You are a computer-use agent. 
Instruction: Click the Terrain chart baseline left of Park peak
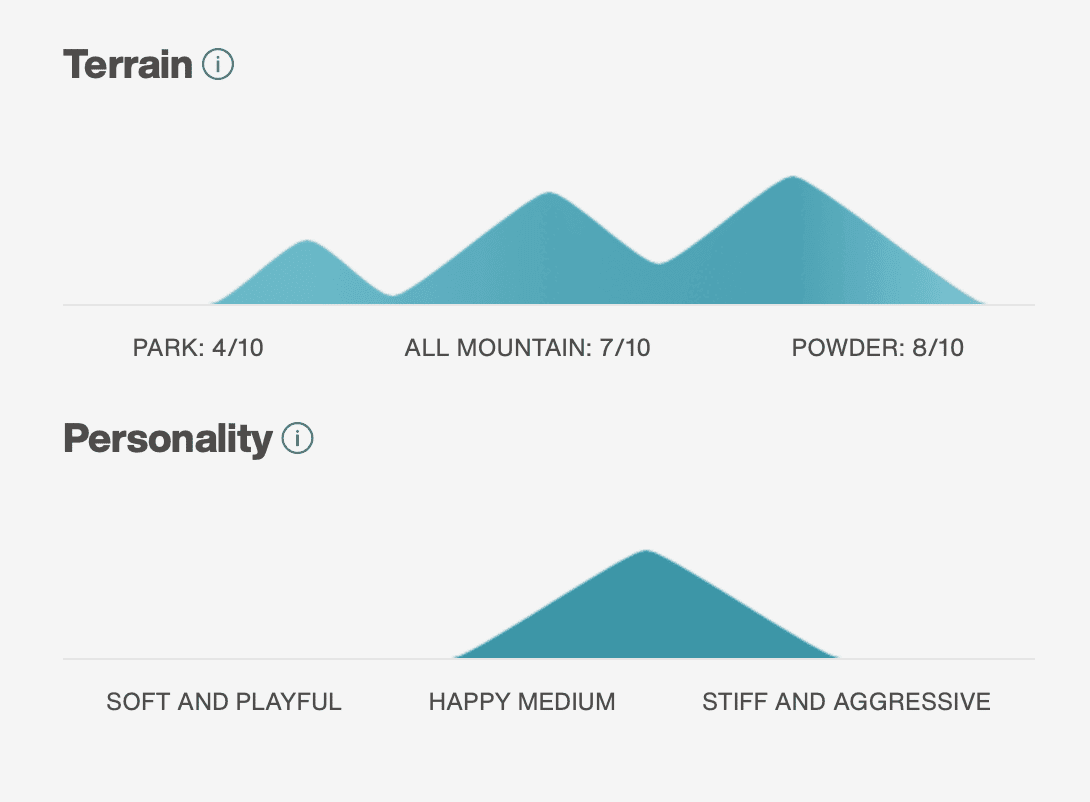tap(137, 304)
